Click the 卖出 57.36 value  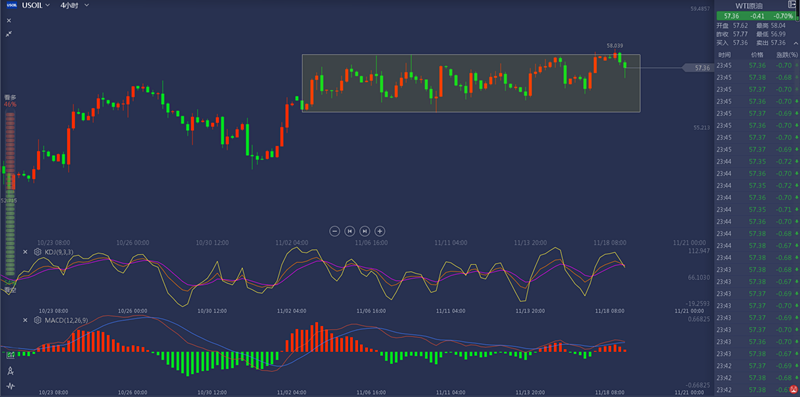[x=778, y=43]
